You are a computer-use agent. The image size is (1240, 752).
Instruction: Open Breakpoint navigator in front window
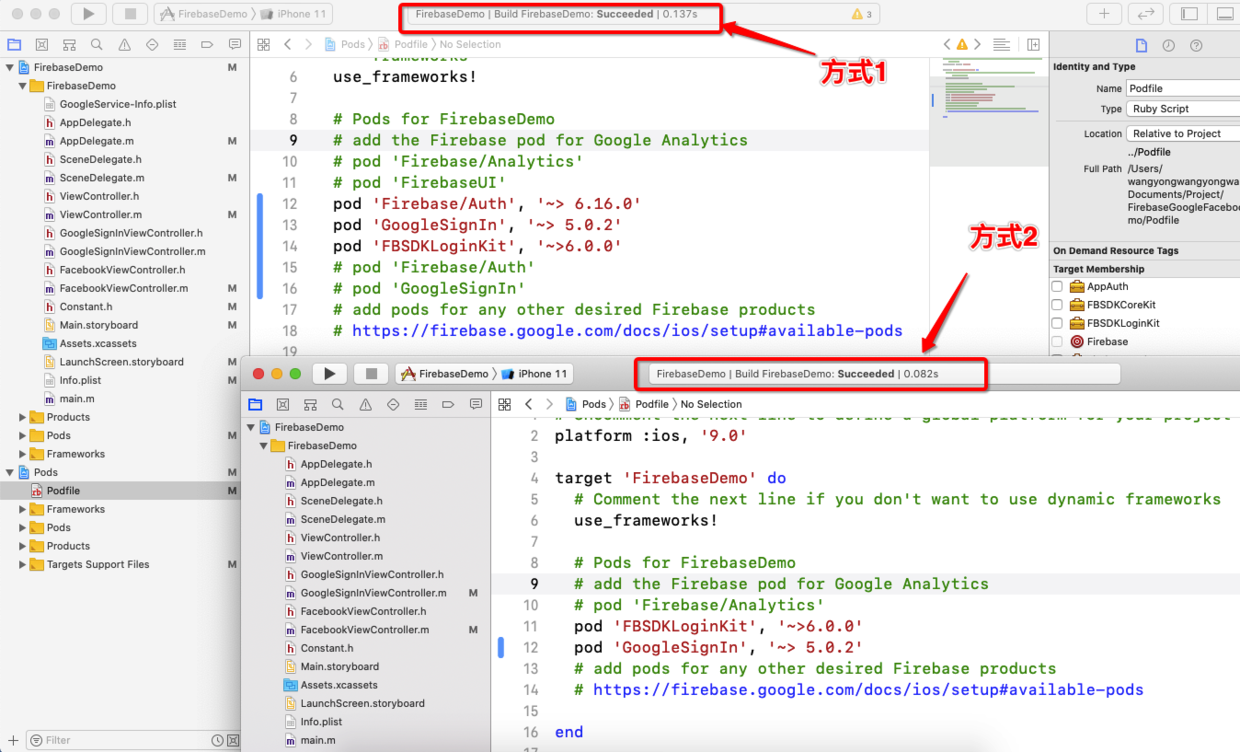coord(448,404)
